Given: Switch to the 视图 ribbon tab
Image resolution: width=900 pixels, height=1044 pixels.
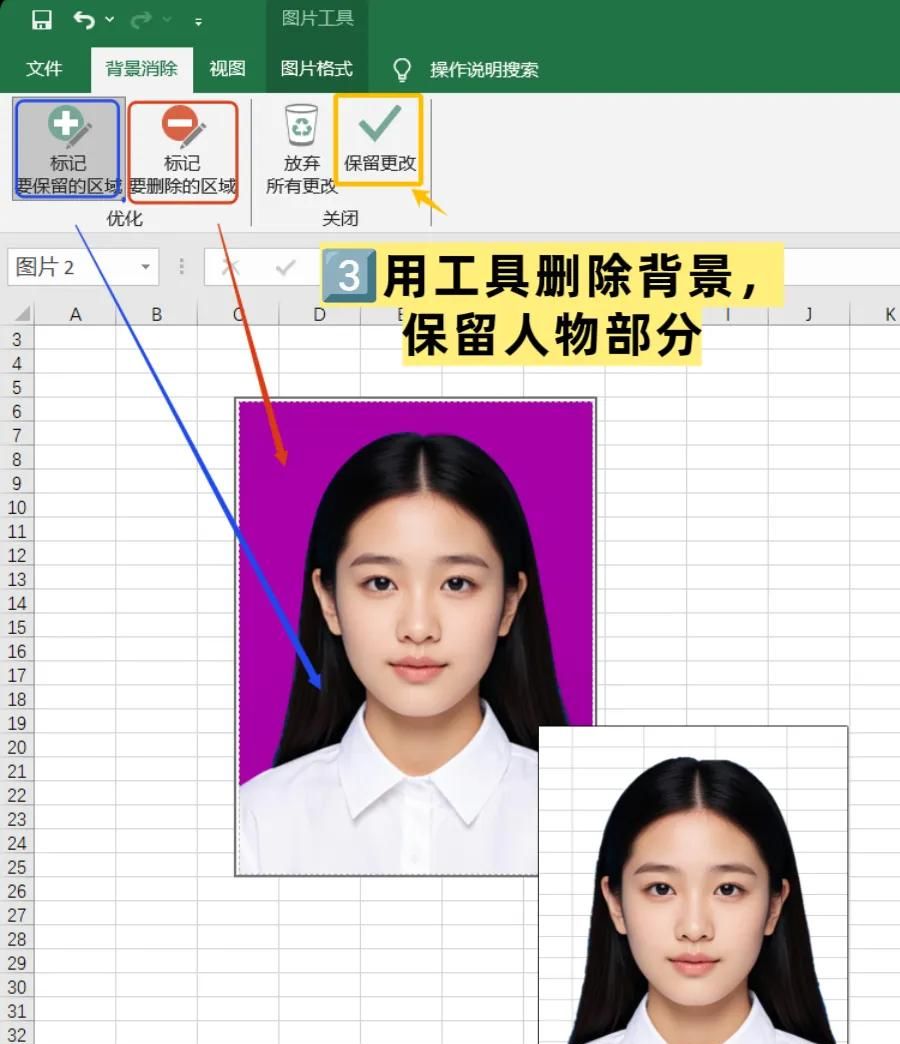Looking at the screenshot, I should click(226, 70).
